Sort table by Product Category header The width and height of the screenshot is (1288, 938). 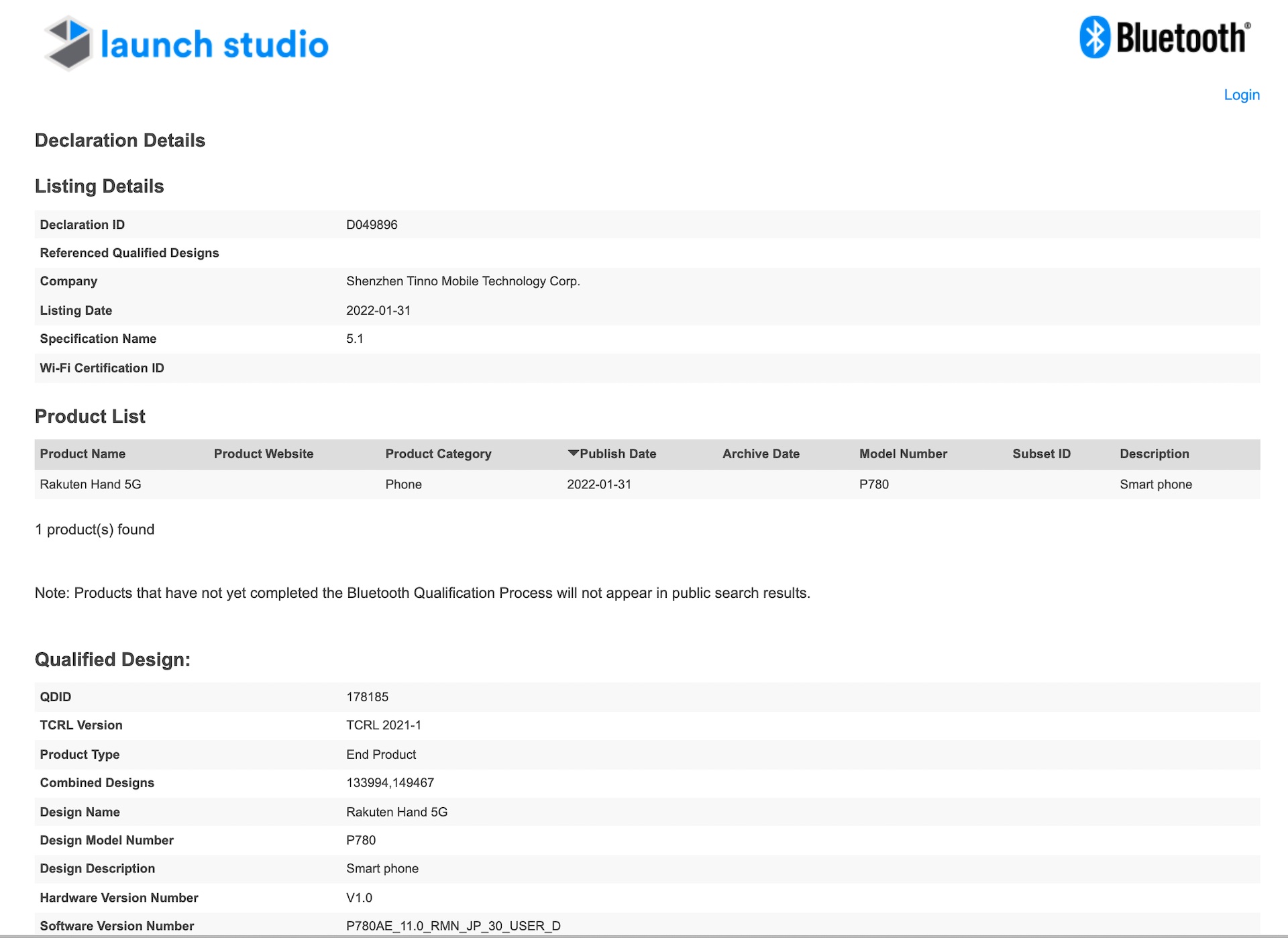(438, 454)
